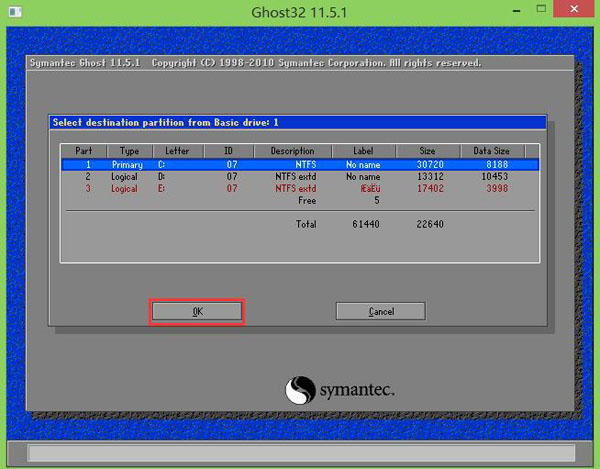
Task: Click data size value 3998
Action: 497,188
